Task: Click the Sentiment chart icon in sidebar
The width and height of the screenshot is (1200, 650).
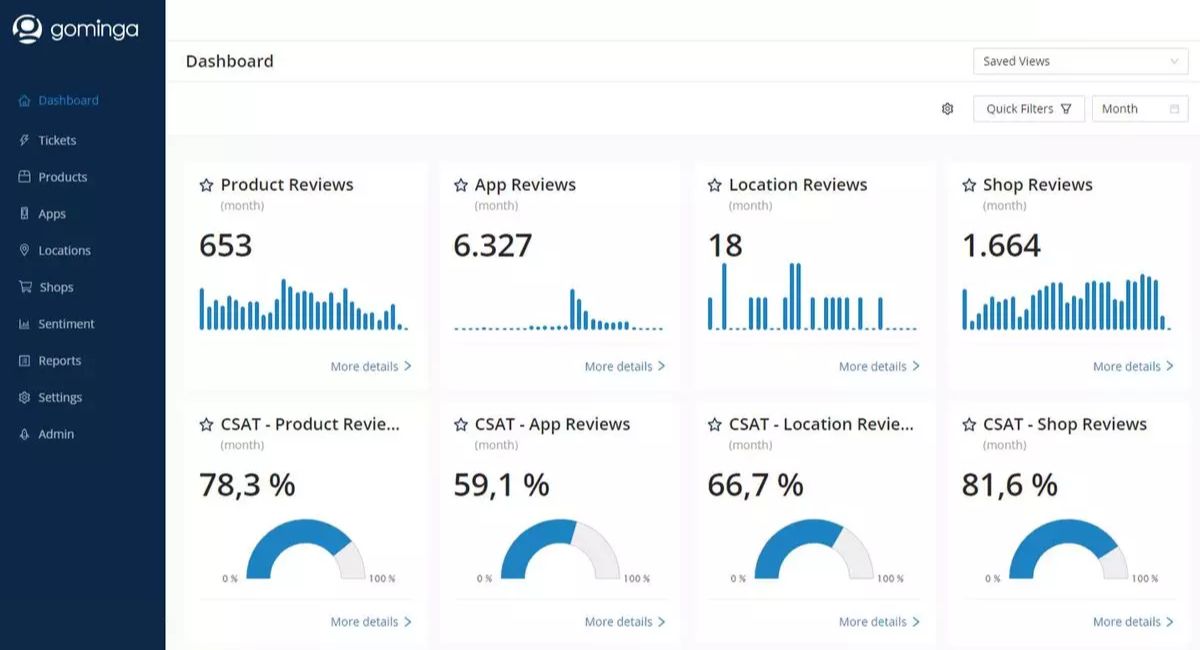Action: click(x=24, y=324)
